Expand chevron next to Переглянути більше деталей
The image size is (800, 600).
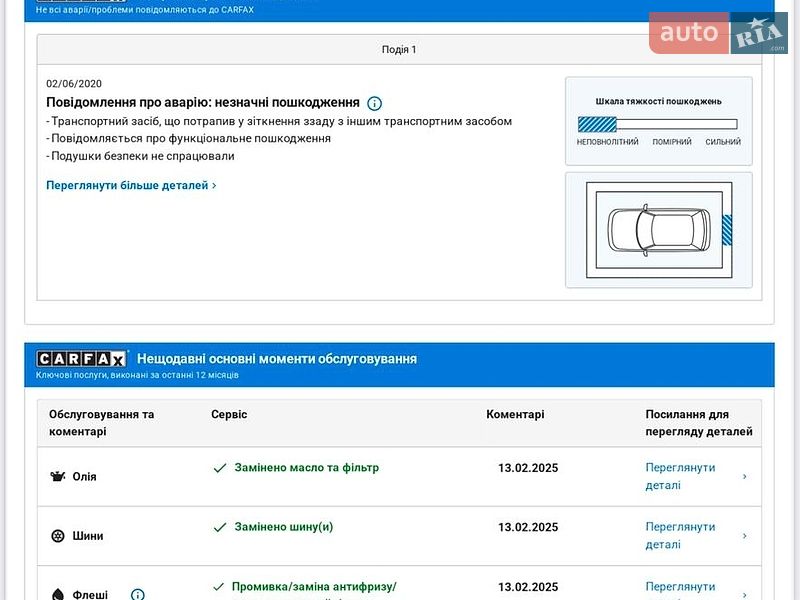pyautogui.click(x=214, y=186)
